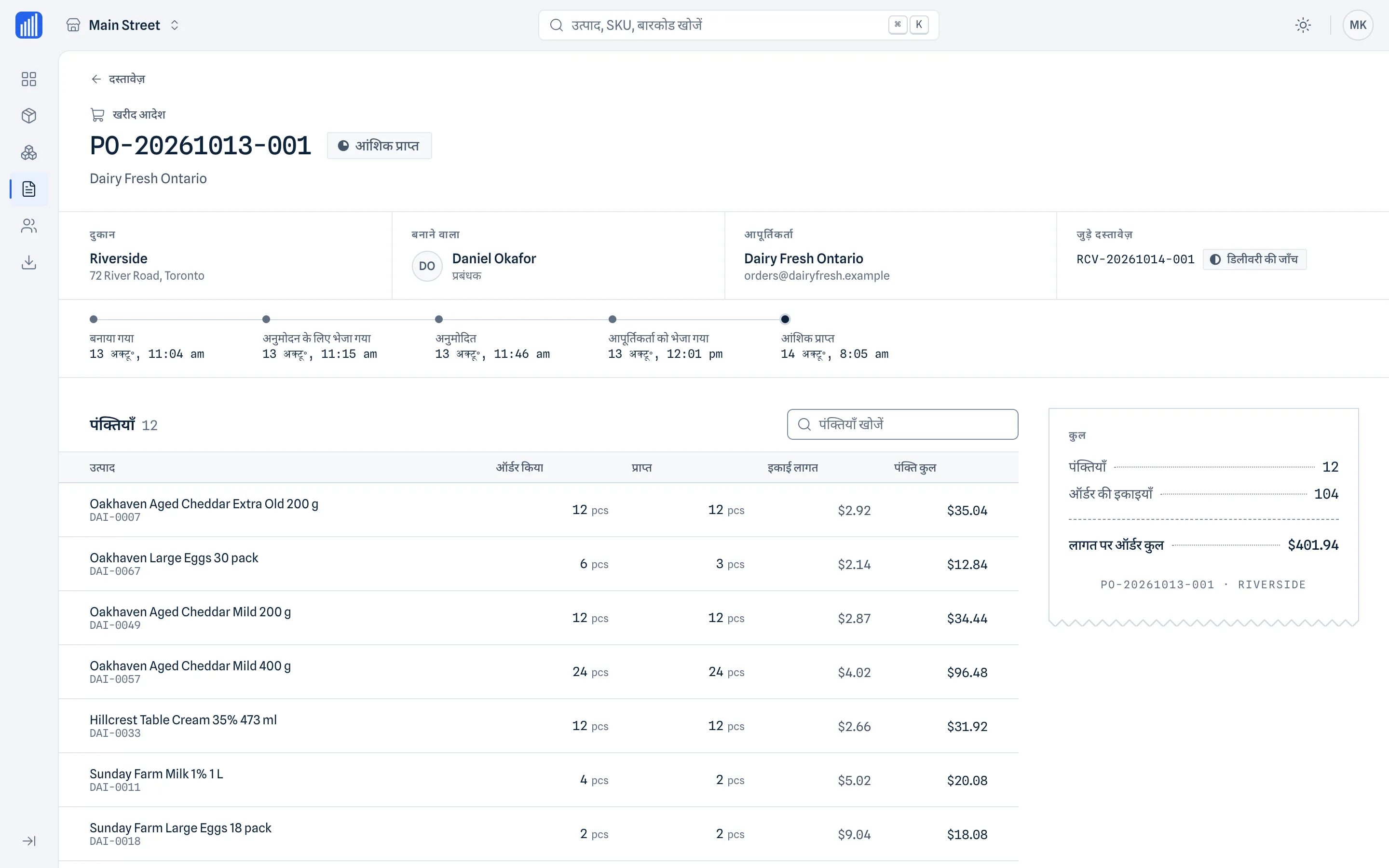Screen dimensions: 1389x868
Task: Click the final आंशिक प्राप्त timeline dot
Action: click(x=785, y=319)
